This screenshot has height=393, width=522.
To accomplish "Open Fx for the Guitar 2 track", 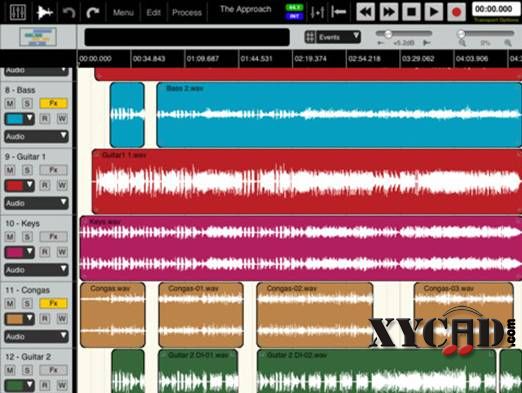I will pyautogui.click(x=53, y=370).
